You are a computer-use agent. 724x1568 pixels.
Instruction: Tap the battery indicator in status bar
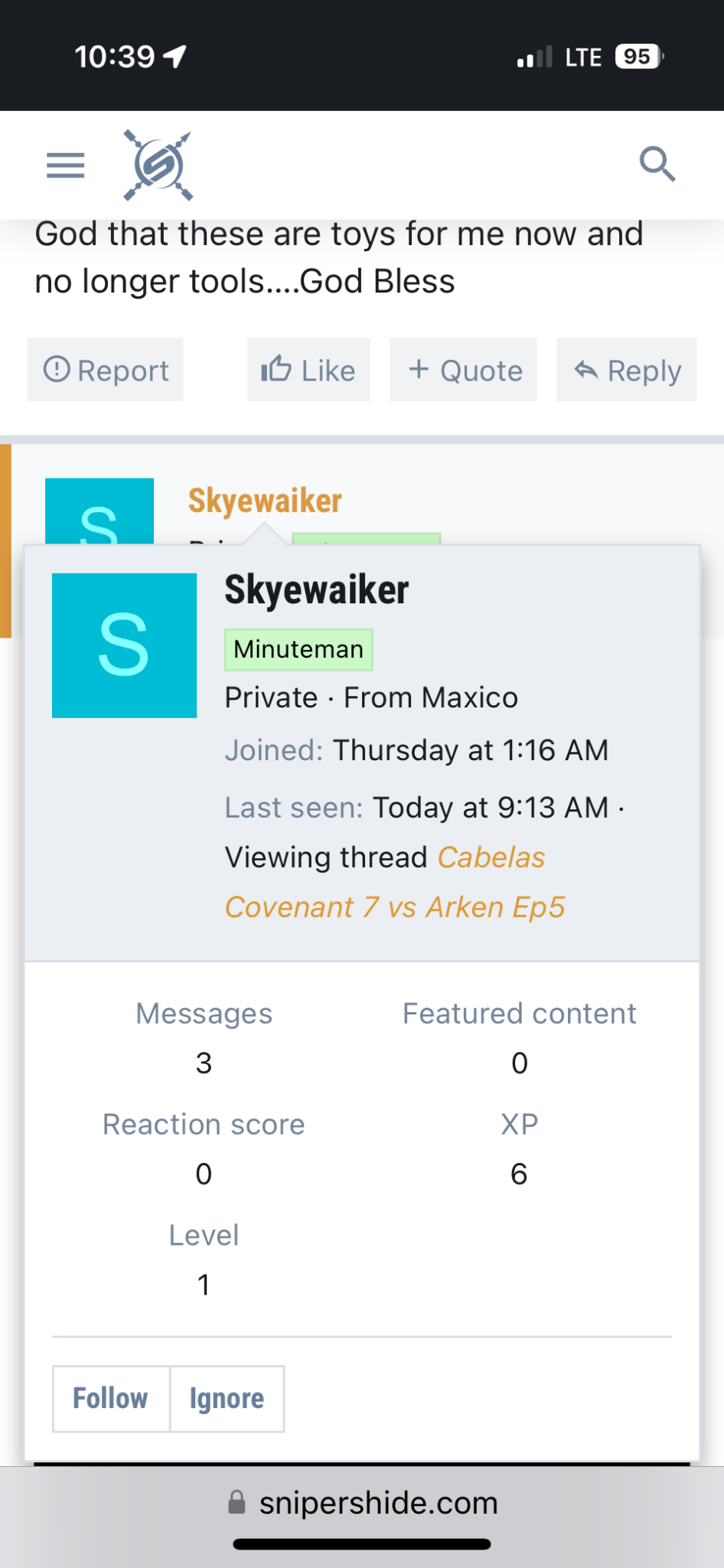[x=639, y=57]
